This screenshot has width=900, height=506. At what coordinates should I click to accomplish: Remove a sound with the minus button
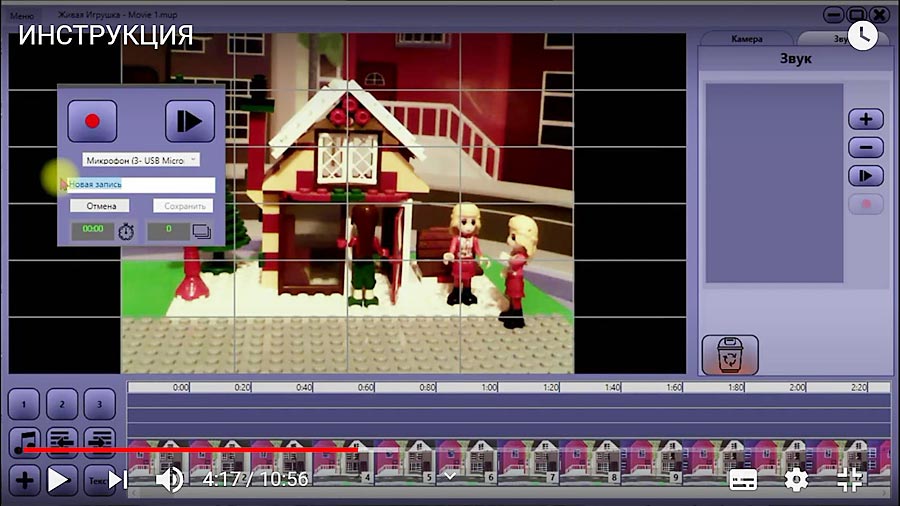865,147
